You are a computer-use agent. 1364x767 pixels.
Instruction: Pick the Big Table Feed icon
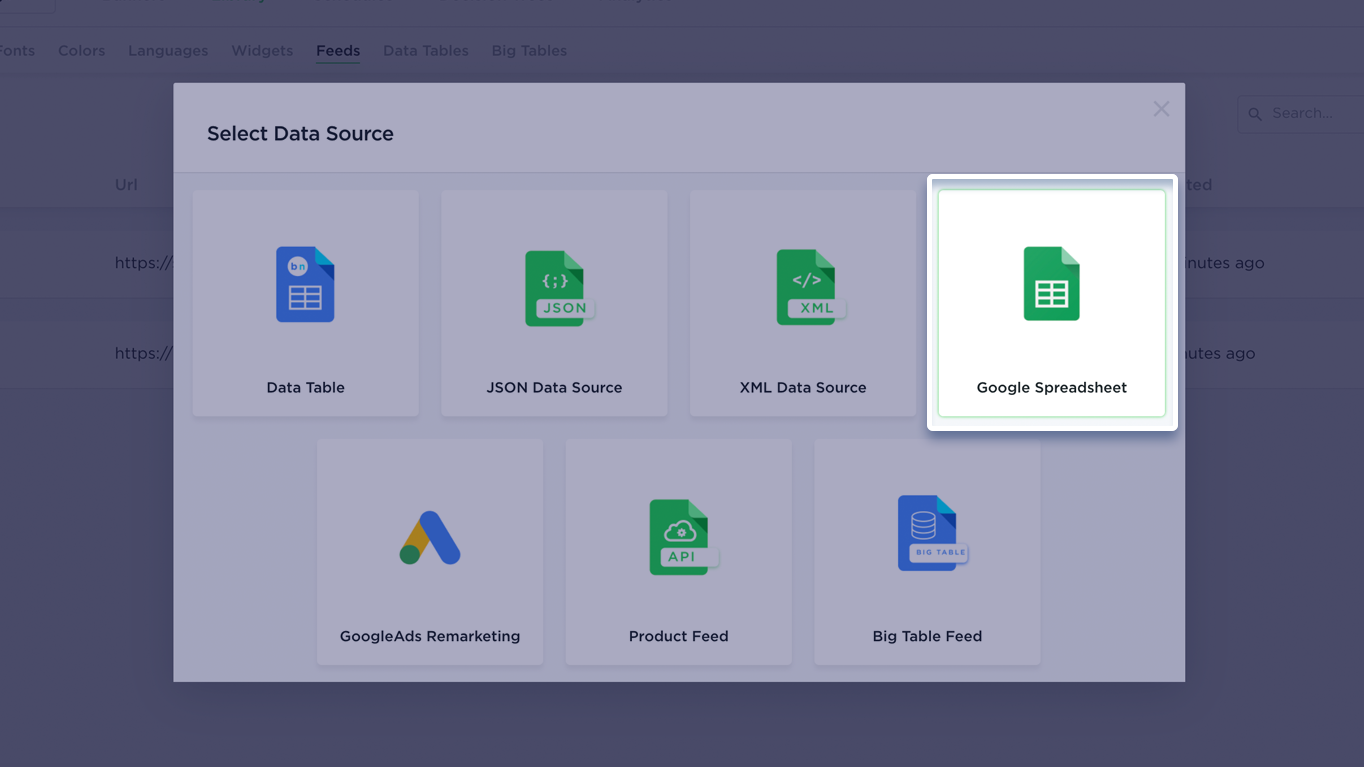[932, 533]
